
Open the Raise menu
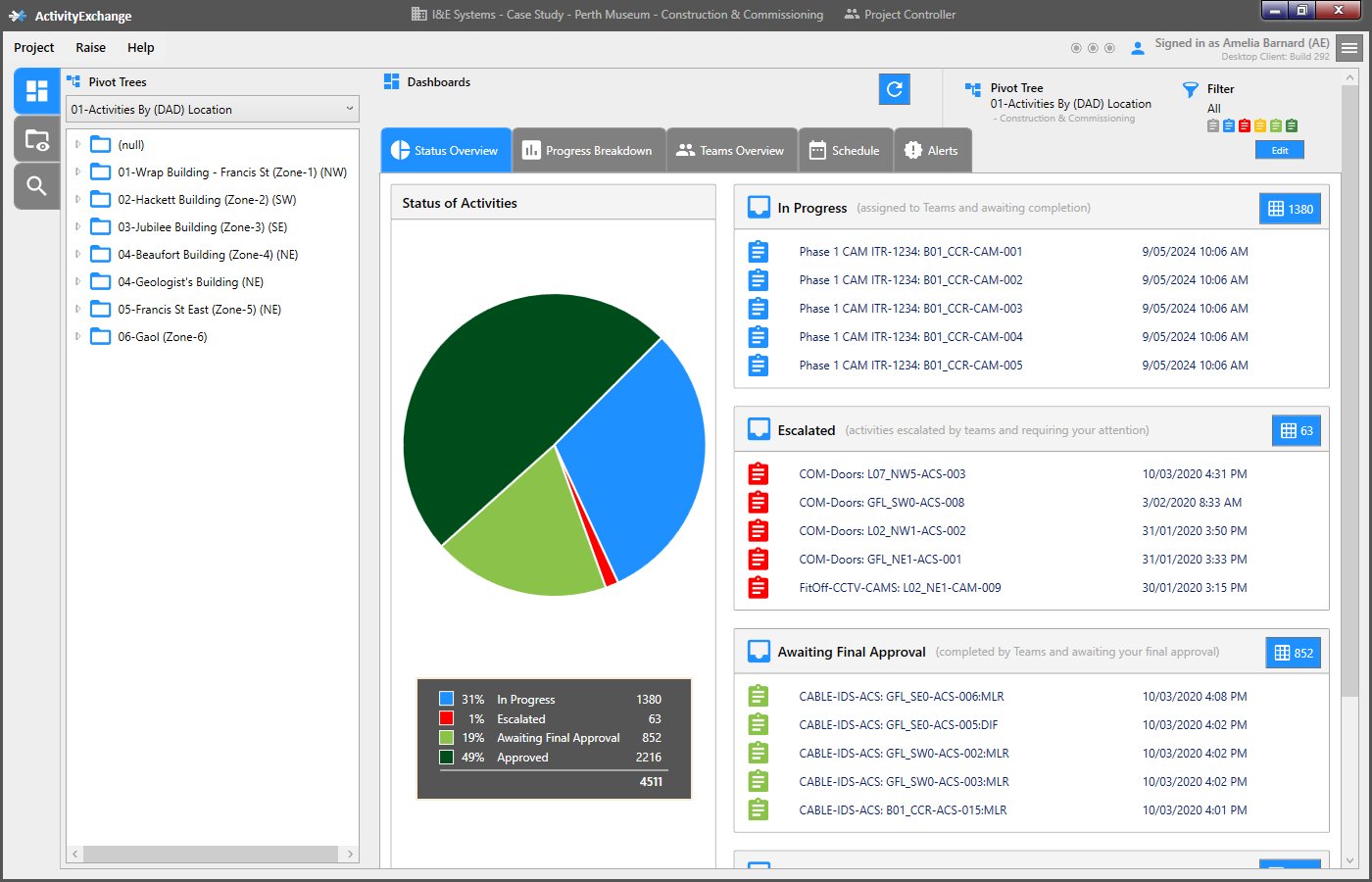click(x=90, y=47)
